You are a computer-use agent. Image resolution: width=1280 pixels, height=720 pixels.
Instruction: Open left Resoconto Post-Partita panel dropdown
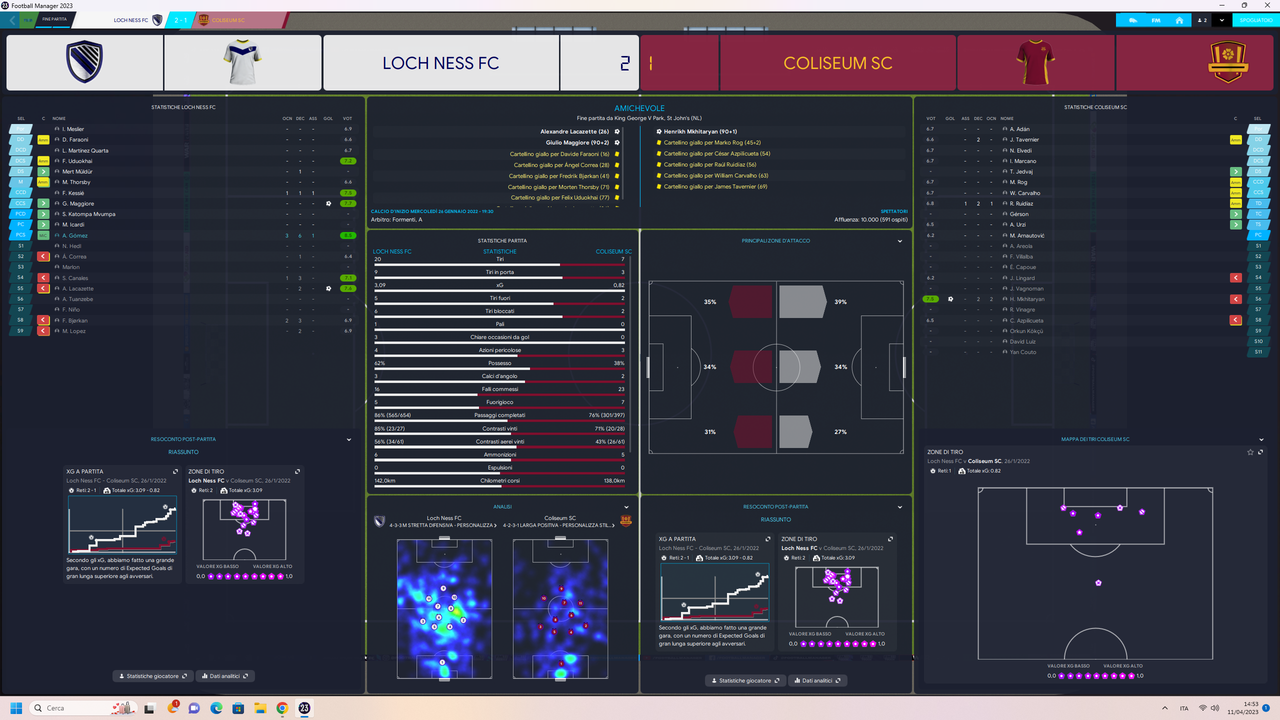point(349,439)
